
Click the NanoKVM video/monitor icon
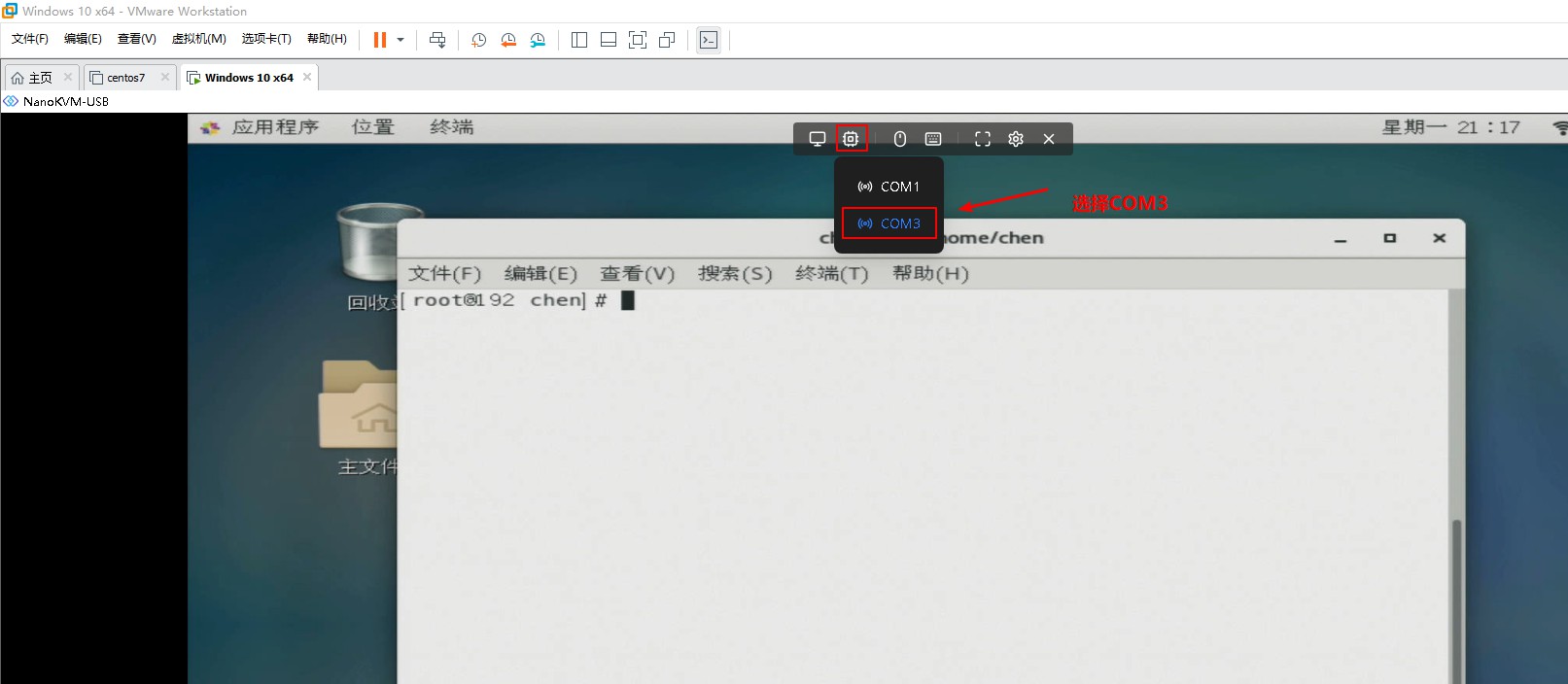(x=818, y=139)
